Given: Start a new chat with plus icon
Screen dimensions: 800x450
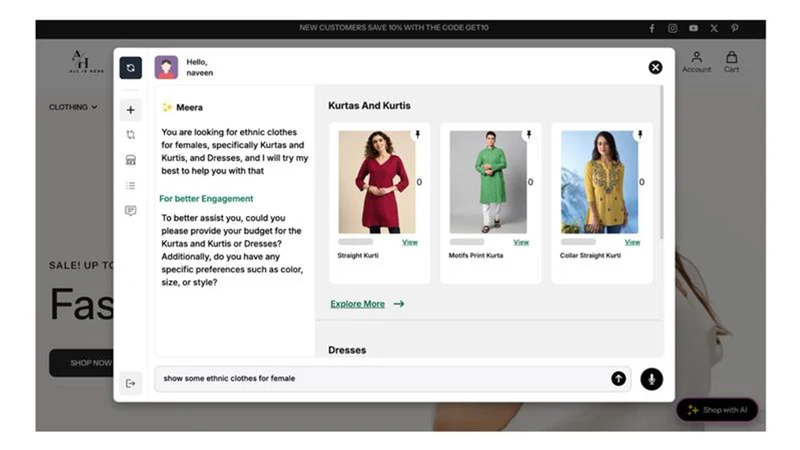Looking at the screenshot, I should click(x=131, y=110).
